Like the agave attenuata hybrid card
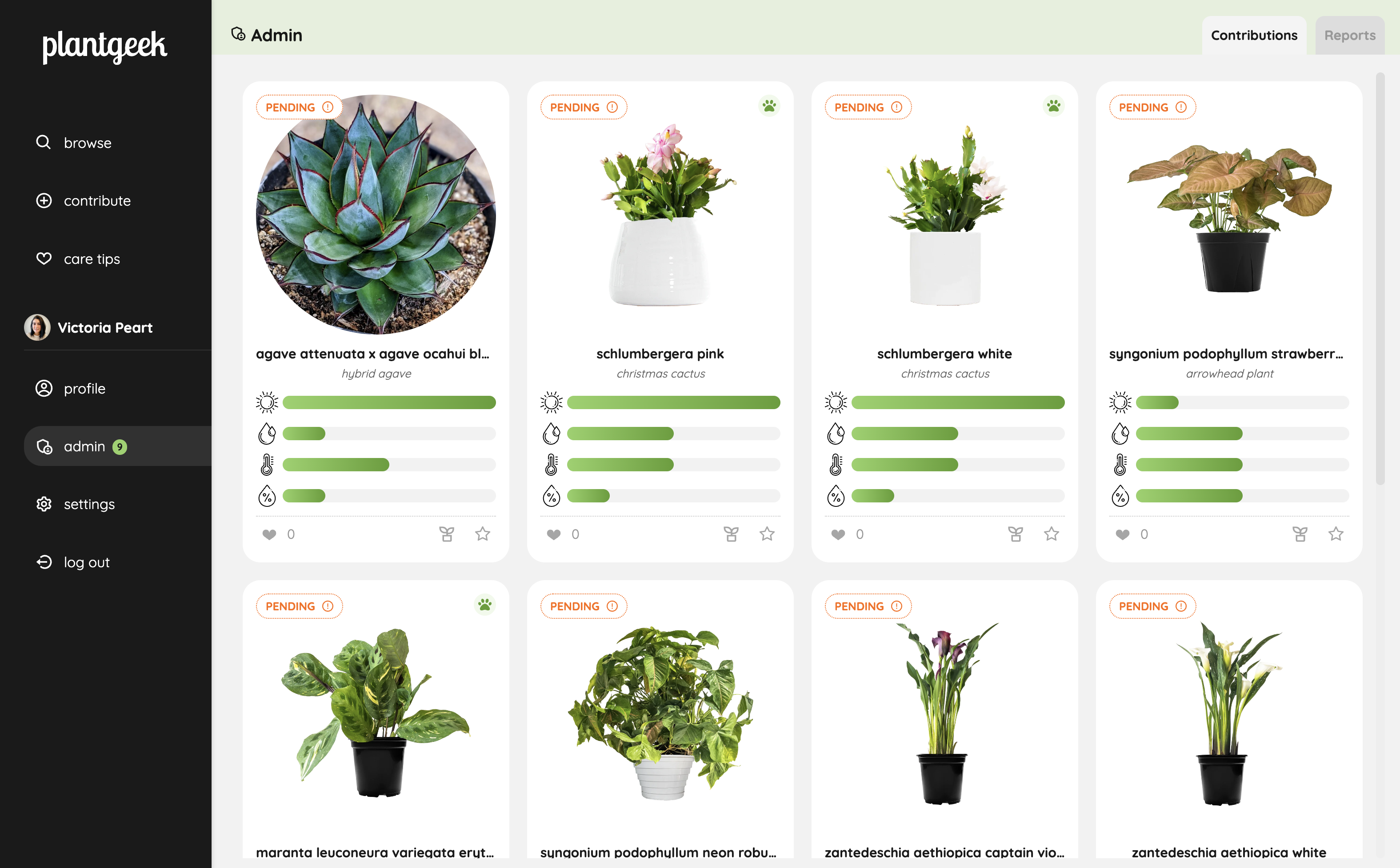 pyautogui.click(x=269, y=534)
